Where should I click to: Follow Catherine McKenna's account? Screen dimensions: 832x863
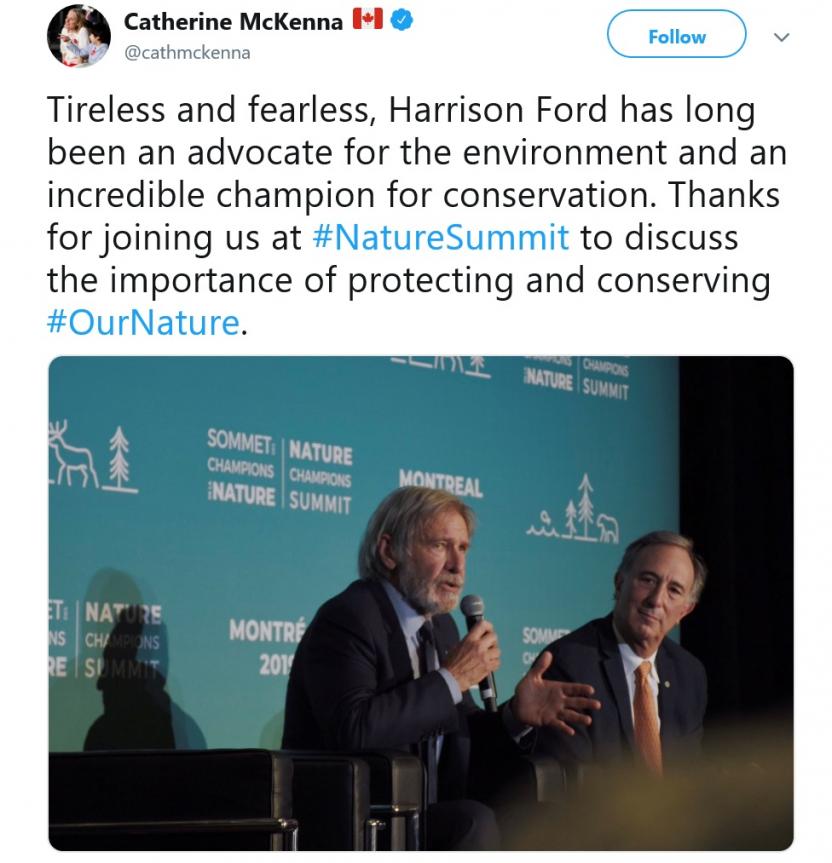pyautogui.click(x=676, y=37)
